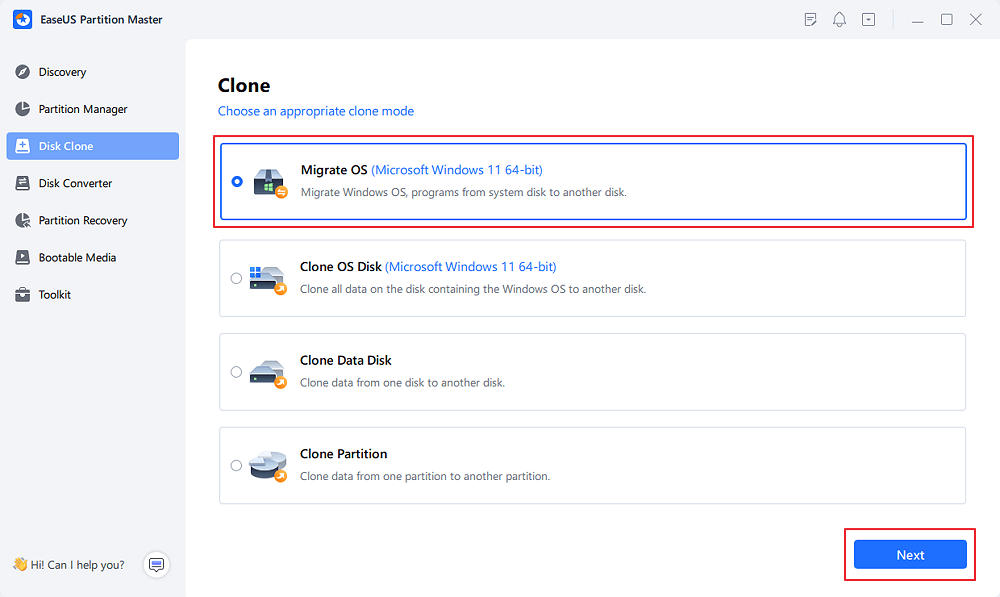Open the chat assistant speech bubble icon
The height and width of the screenshot is (597, 1000).
point(156,565)
